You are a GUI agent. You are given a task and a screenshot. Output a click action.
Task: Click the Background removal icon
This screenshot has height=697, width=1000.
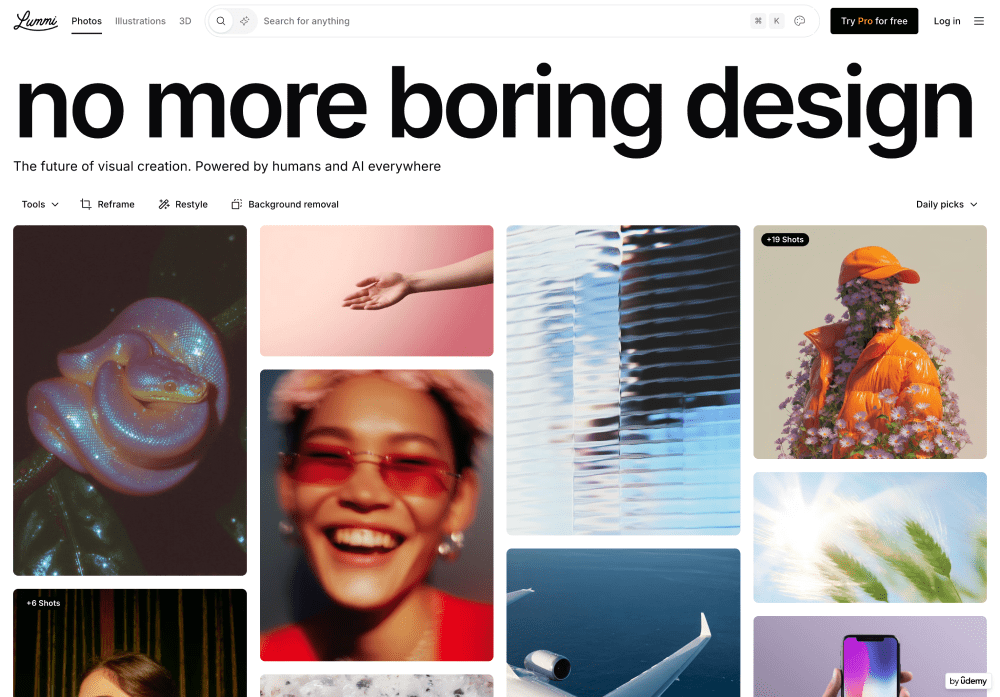[x=237, y=204]
